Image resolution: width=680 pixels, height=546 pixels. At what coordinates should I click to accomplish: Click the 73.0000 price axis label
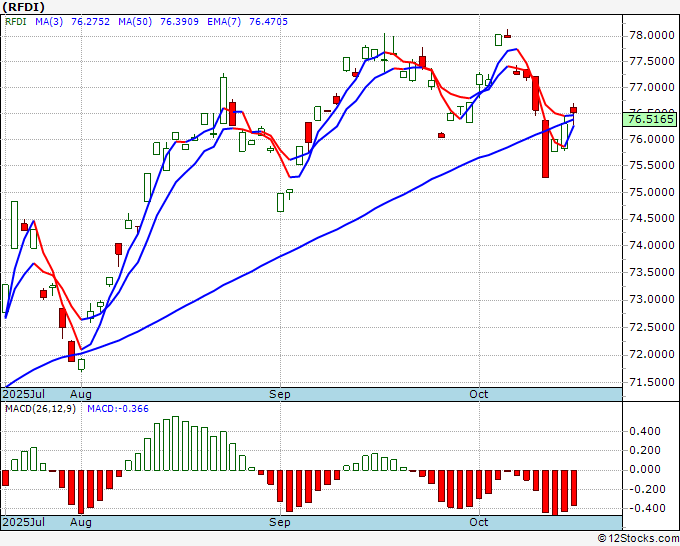click(651, 299)
